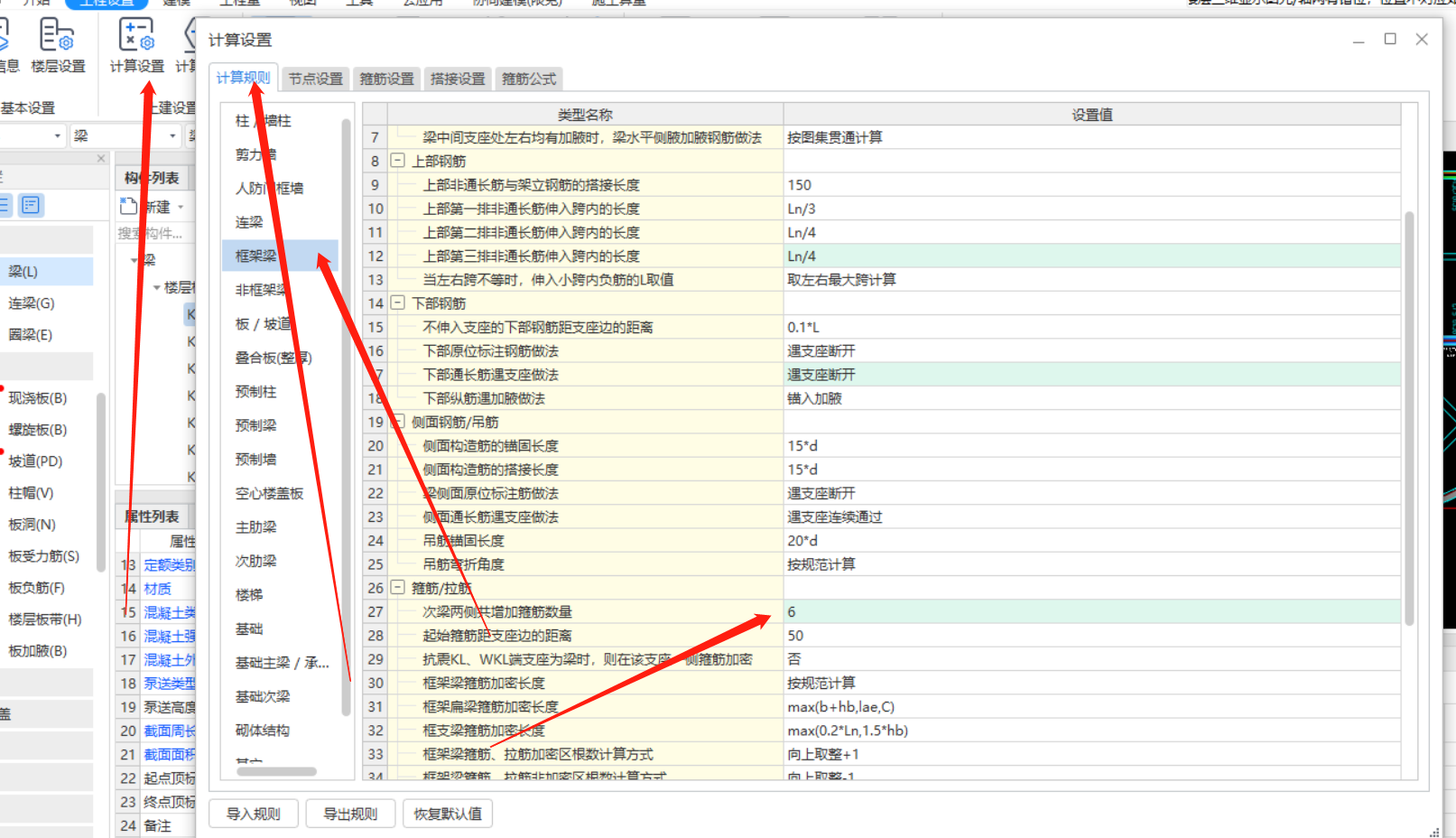Click value 6 for 次梁两侧共增加箍筋数量
This screenshot has height=838, width=1456.
(x=1091, y=611)
